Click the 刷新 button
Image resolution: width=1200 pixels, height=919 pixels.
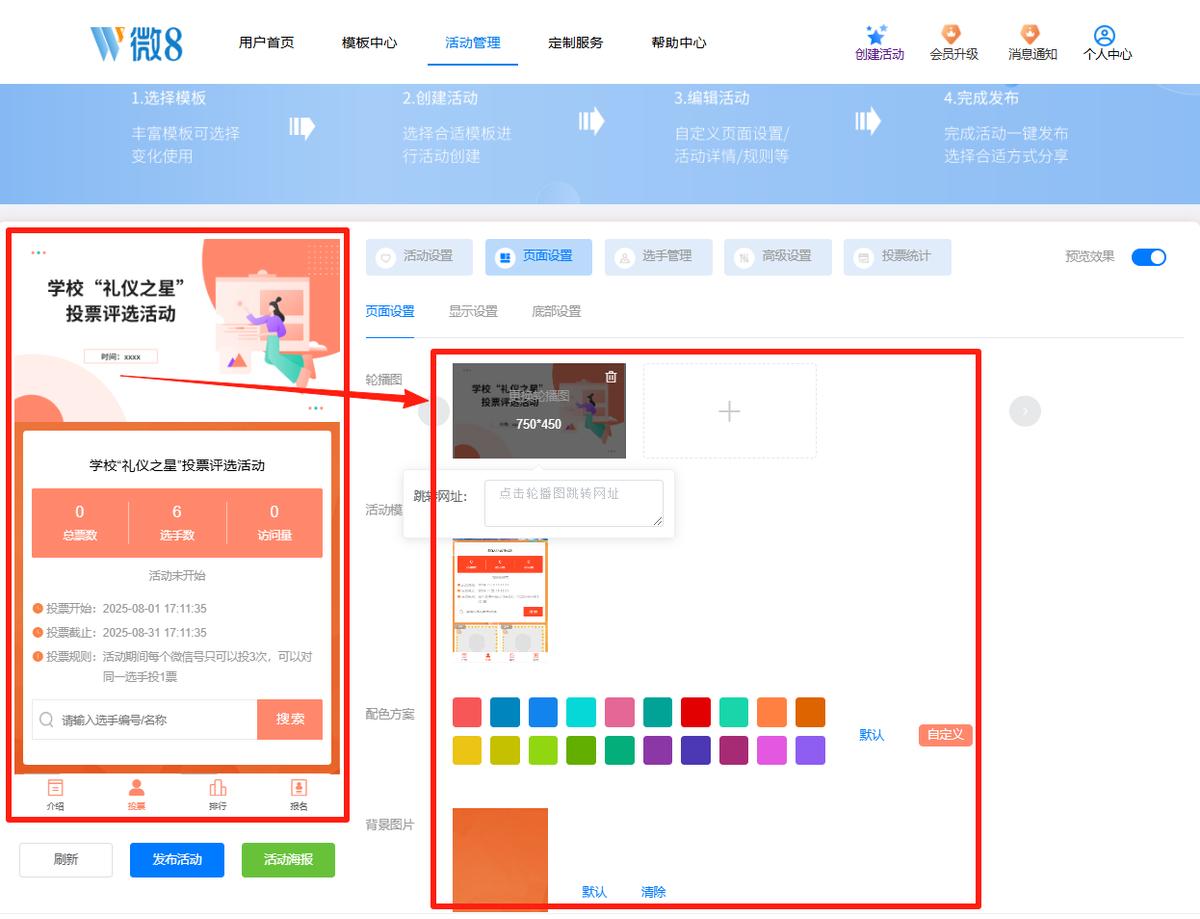[x=66, y=860]
